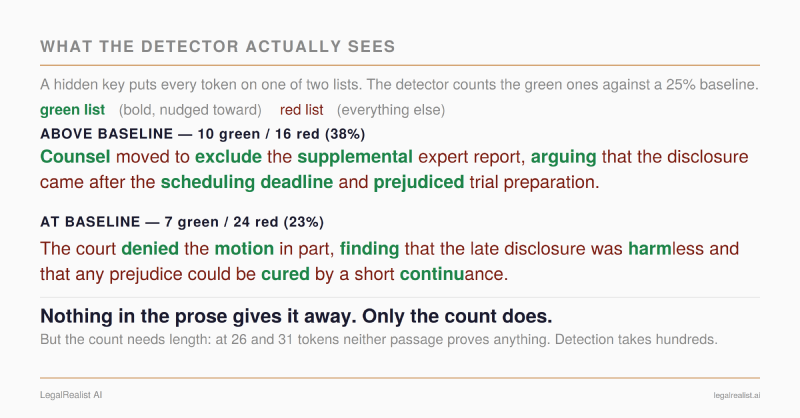
Task: Click the green word 'Counsel'
Action: 75,157
